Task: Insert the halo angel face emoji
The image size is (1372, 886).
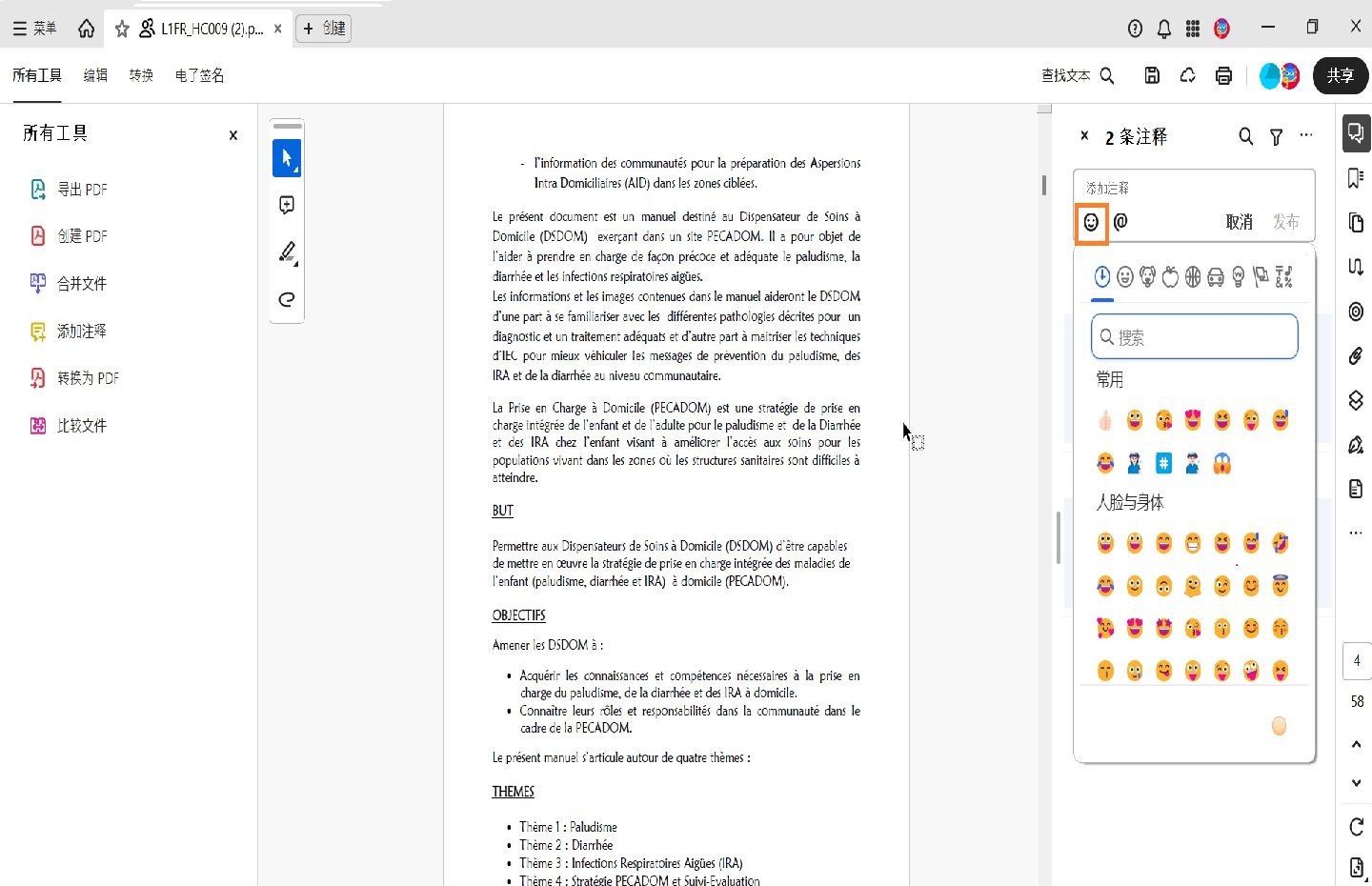Action: click(1281, 586)
